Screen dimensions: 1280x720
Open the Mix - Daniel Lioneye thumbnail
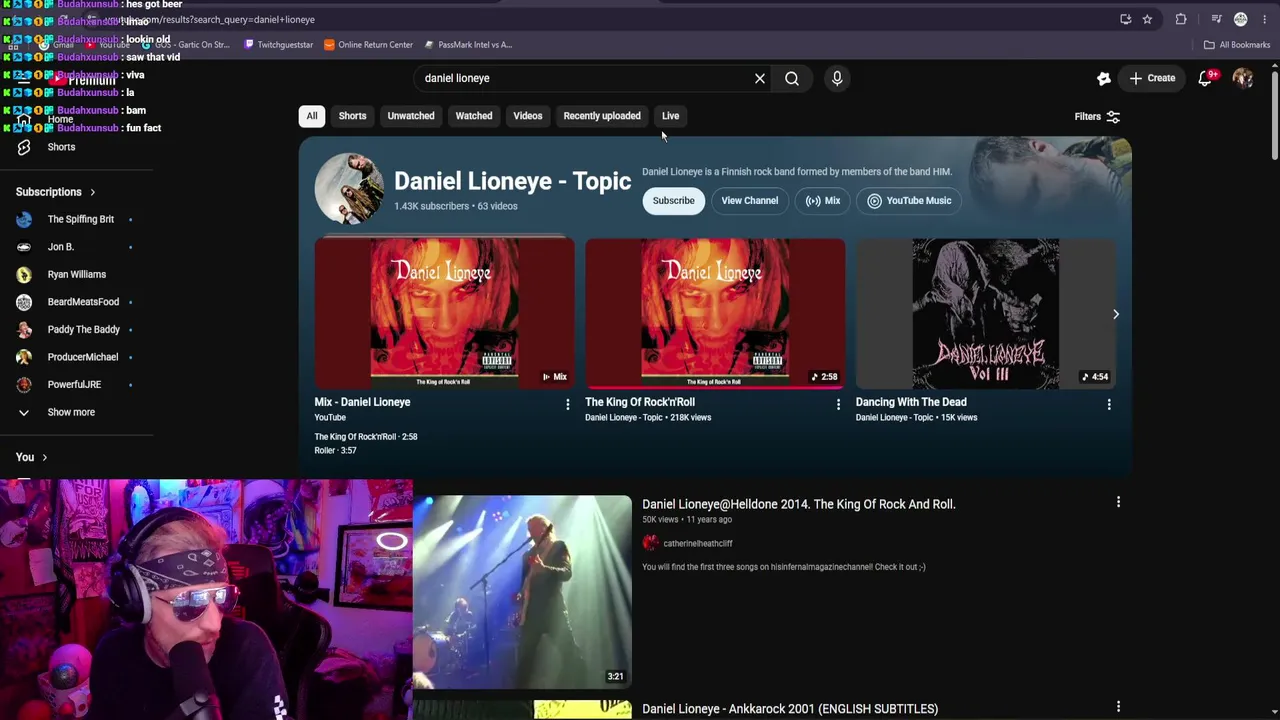[444, 312]
